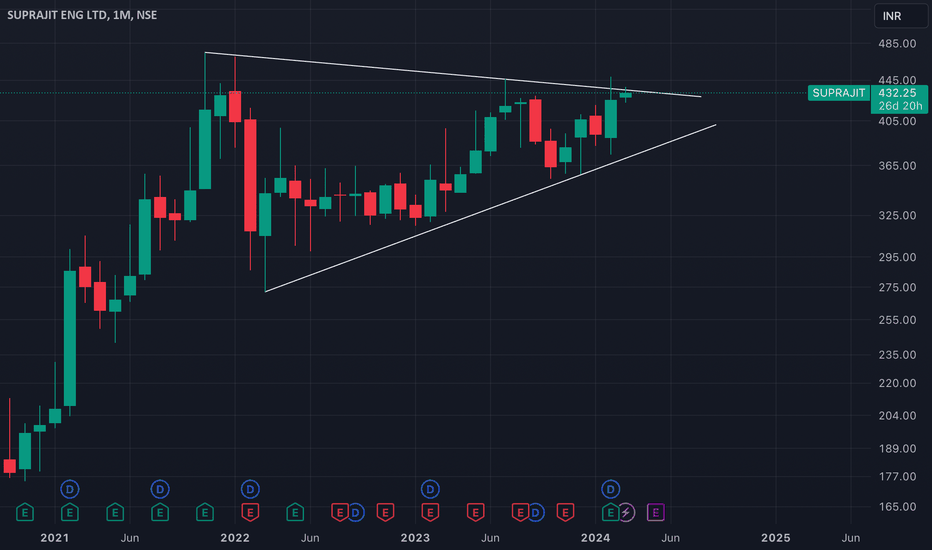Image resolution: width=932 pixels, height=550 pixels.
Task: Open the February 2021 dividend D marker
Action: pyautogui.click(x=70, y=489)
